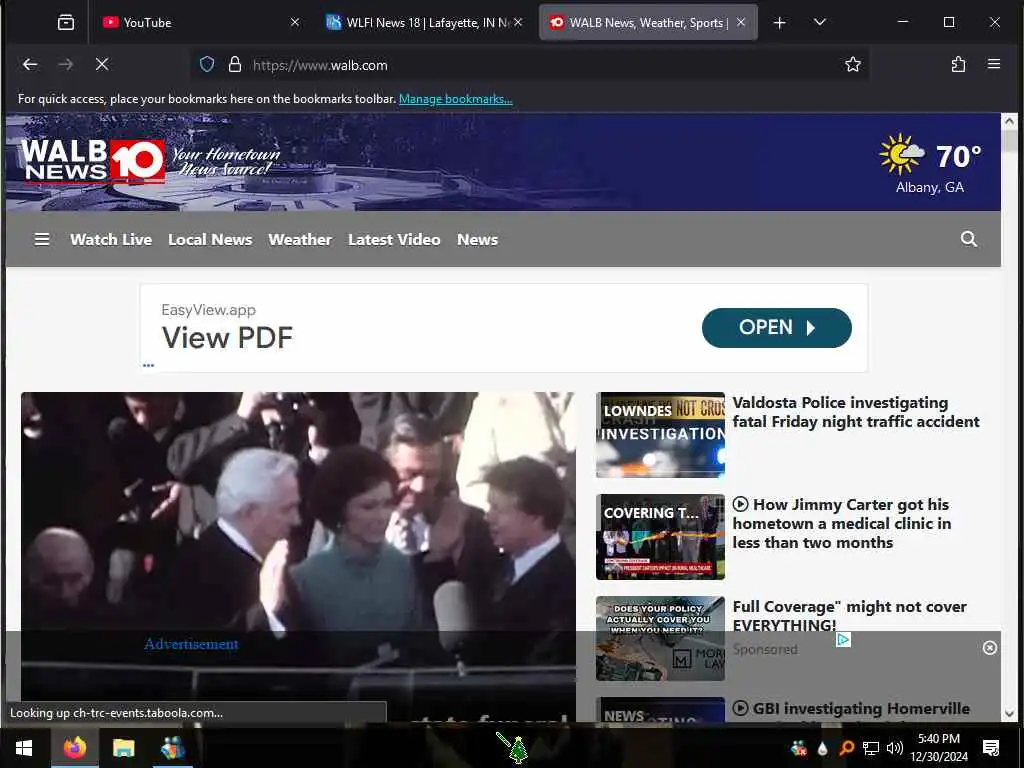List all tabs via the dropdown chevron
Image resolution: width=1024 pixels, height=768 pixels.
click(820, 22)
